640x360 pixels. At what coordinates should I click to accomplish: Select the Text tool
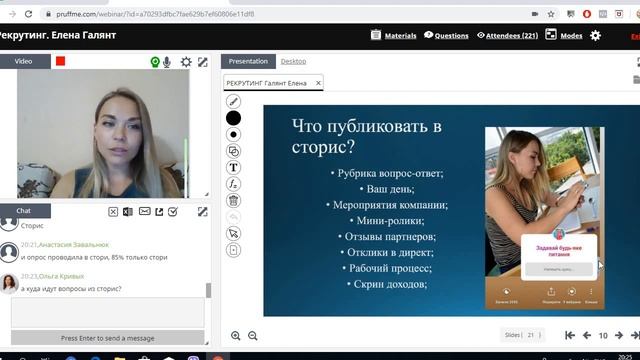point(233,168)
